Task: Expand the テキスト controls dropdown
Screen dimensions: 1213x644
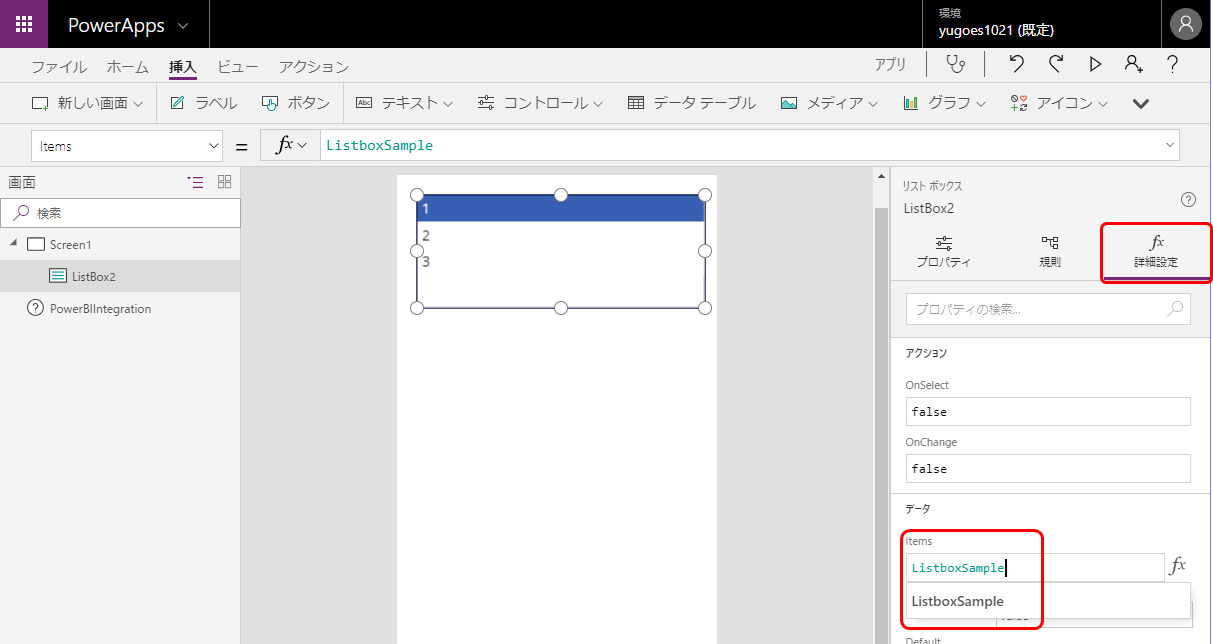Action: pyautogui.click(x=404, y=102)
